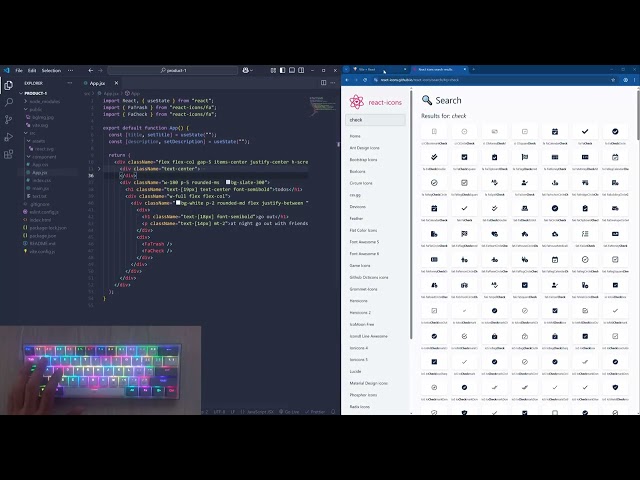Collapse the PRODUCT-1 root folder
The image size is (640, 480).
coord(21,93)
